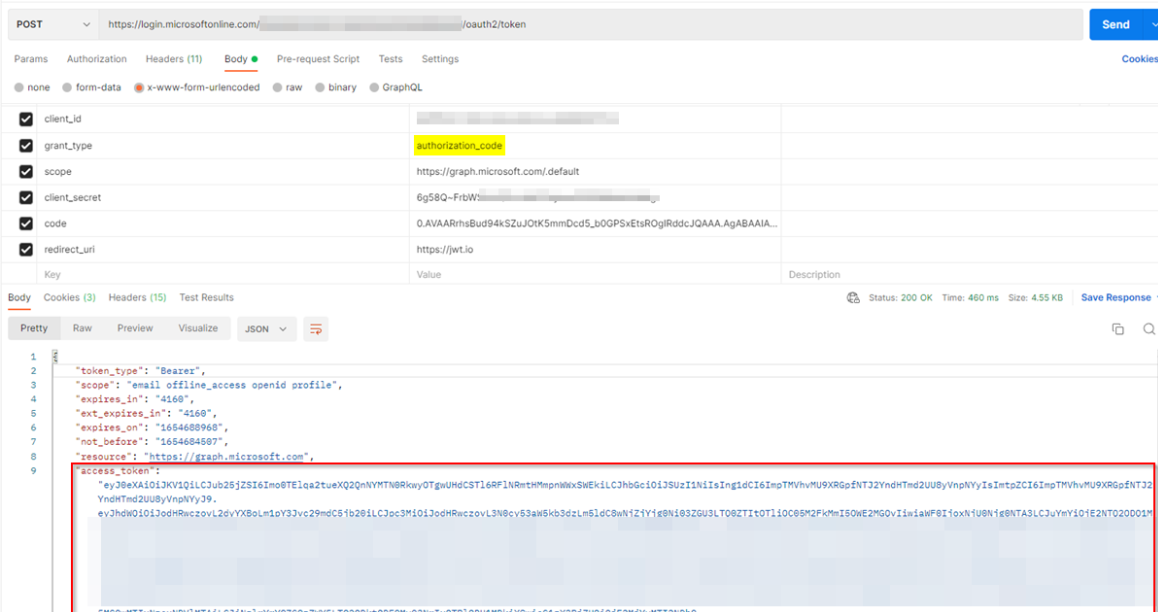Open Pre-request Script tab
The width and height of the screenshot is (1158, 612).
318,59
